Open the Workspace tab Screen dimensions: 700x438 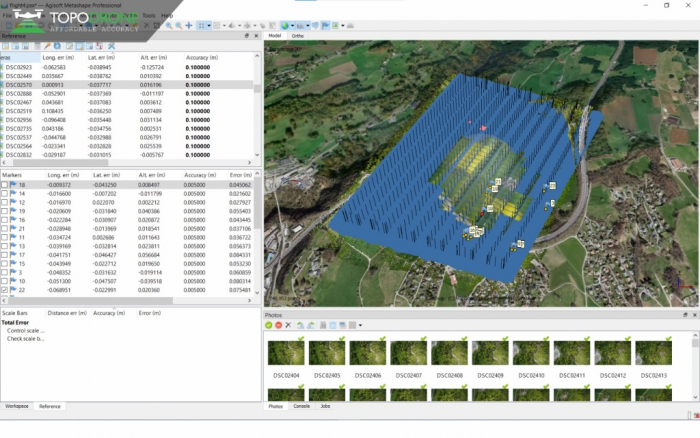(17, 407)
